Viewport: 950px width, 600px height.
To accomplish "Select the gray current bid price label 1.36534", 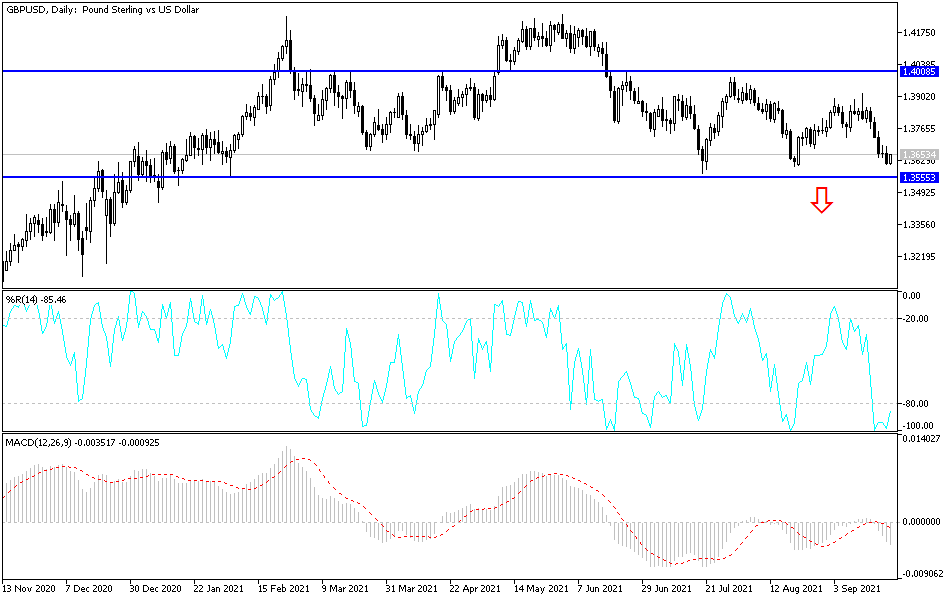I will coord(918,152).
